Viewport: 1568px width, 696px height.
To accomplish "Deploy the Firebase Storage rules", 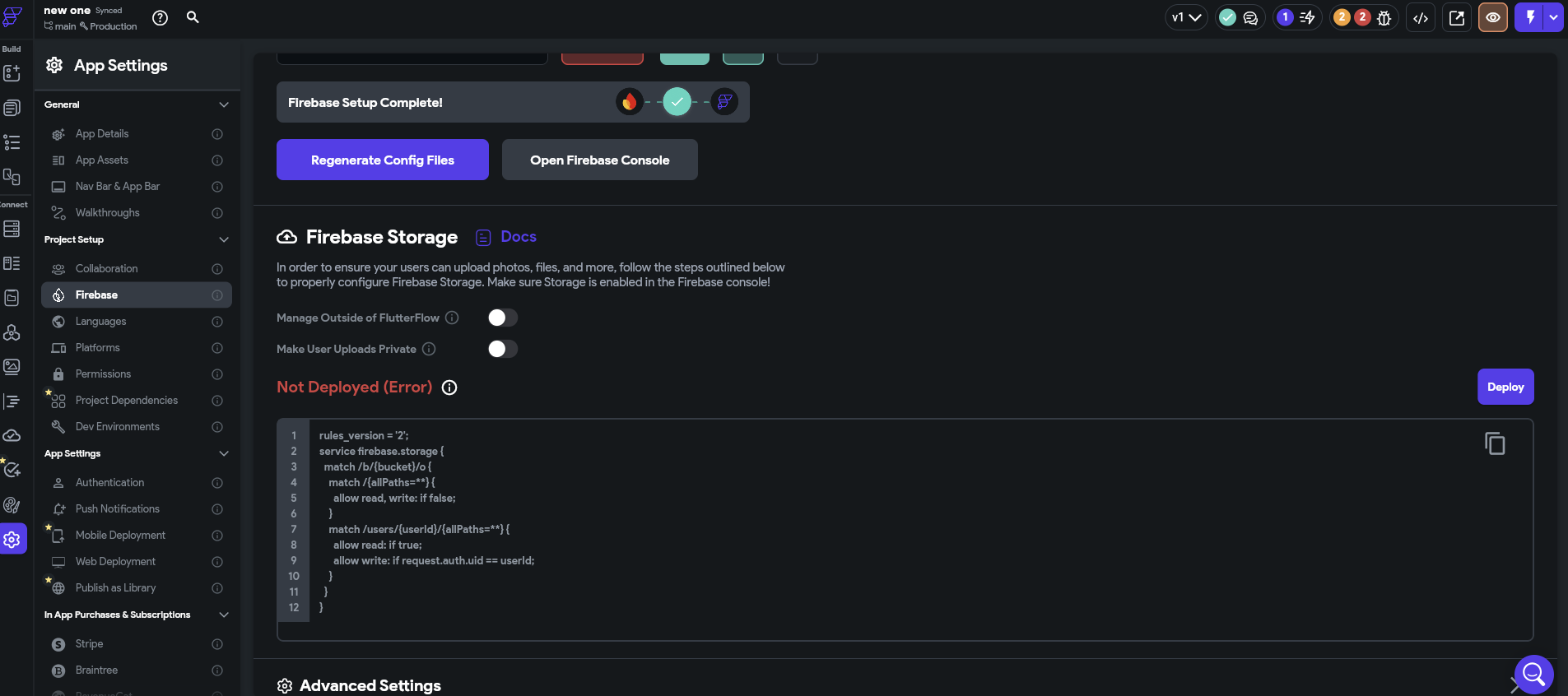I will (1505, 387).
